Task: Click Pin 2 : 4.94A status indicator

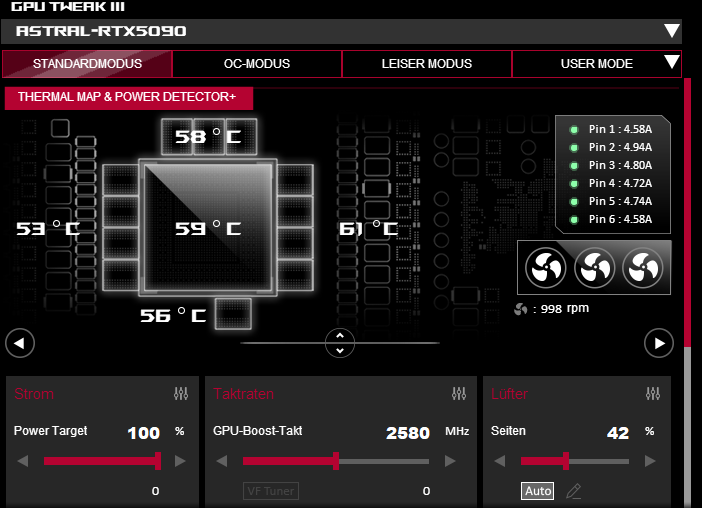Action: (574, 148)
